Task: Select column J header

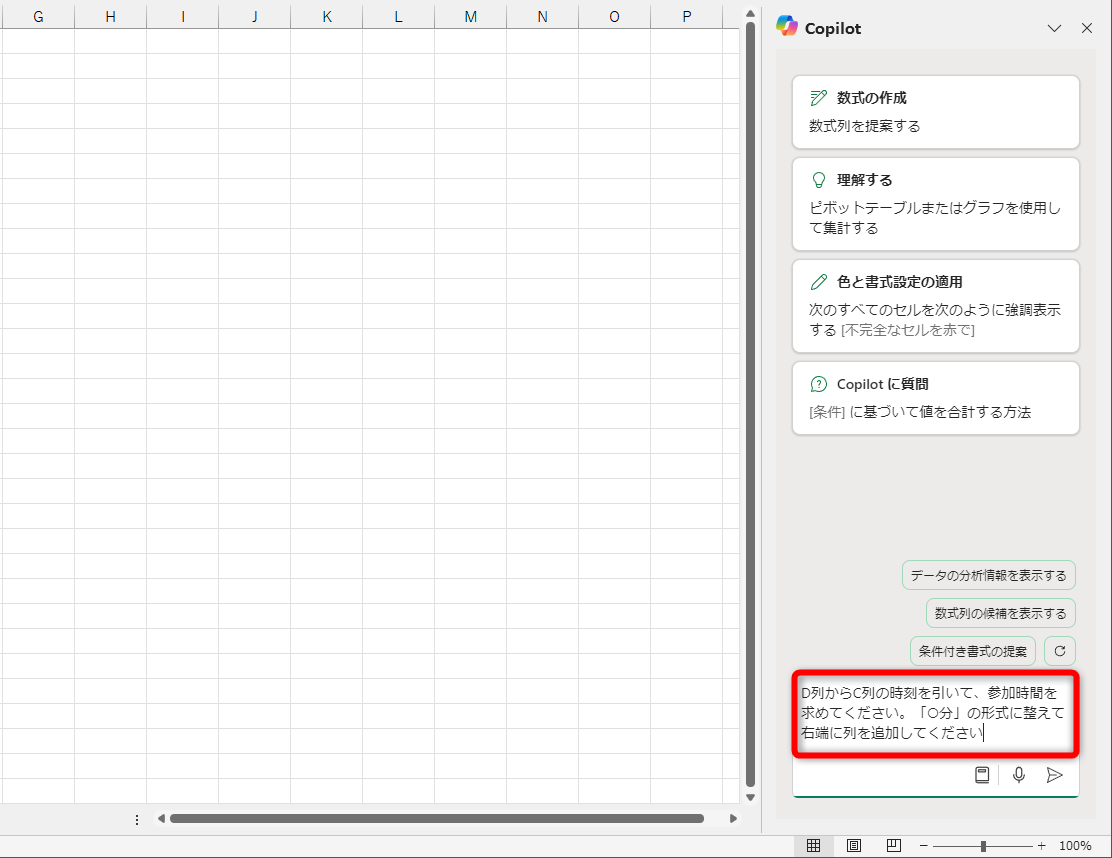Action: pos(255,16)
